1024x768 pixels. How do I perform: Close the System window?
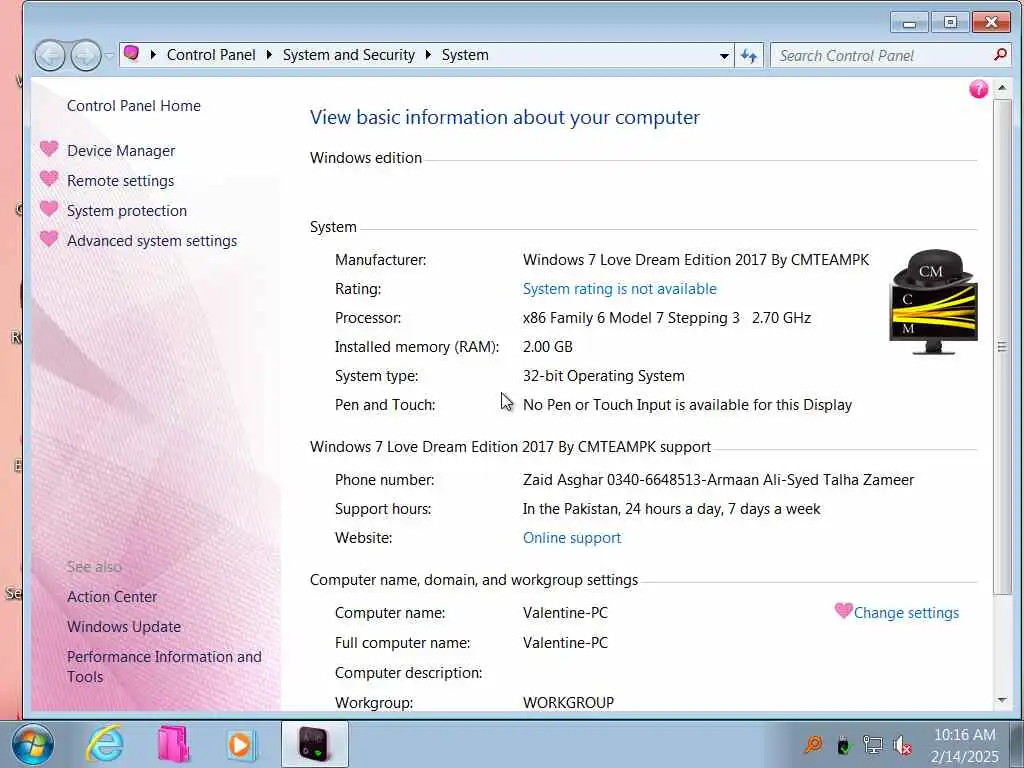991,23
